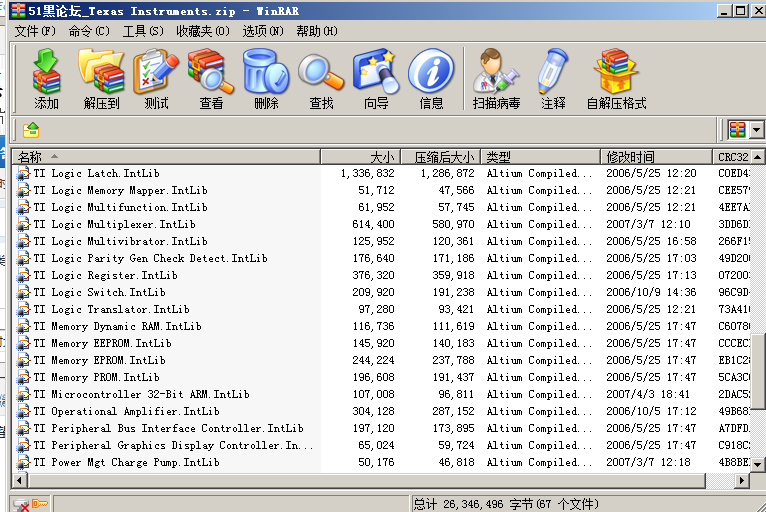
Task: Select TI Logic Translator.IntLib
Action: click(x=111, y=310)
